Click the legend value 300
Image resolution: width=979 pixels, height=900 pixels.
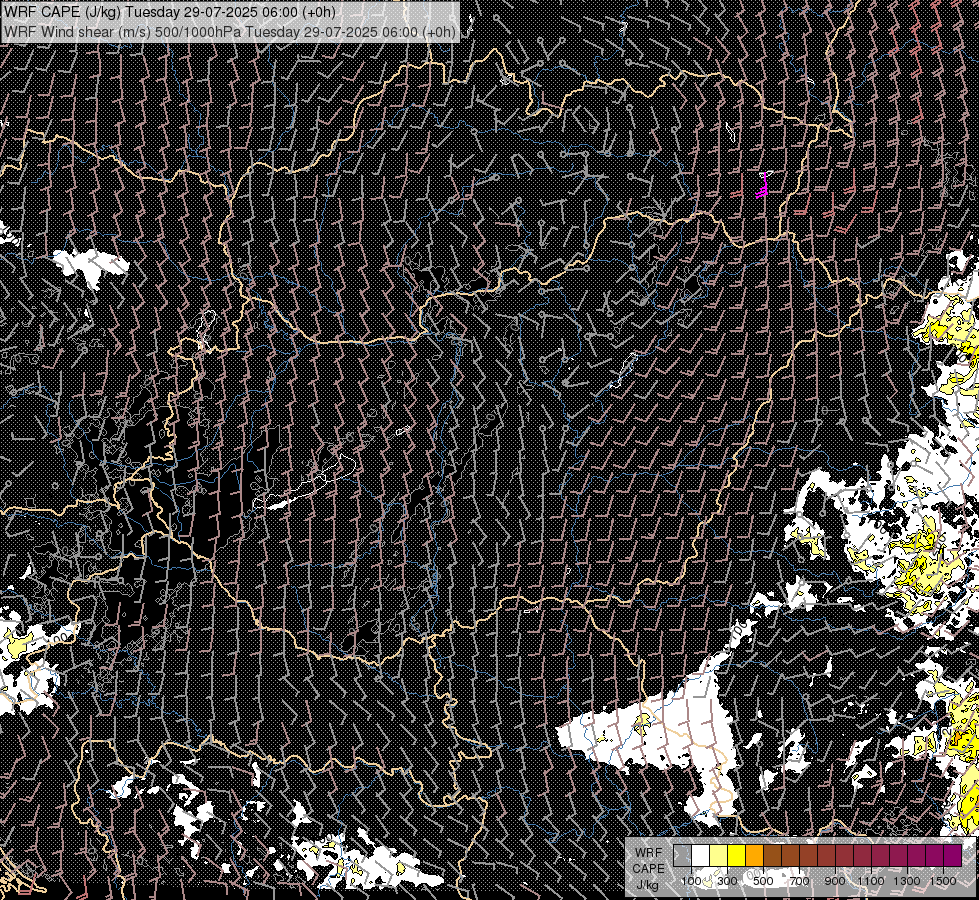tap(727, 881)
